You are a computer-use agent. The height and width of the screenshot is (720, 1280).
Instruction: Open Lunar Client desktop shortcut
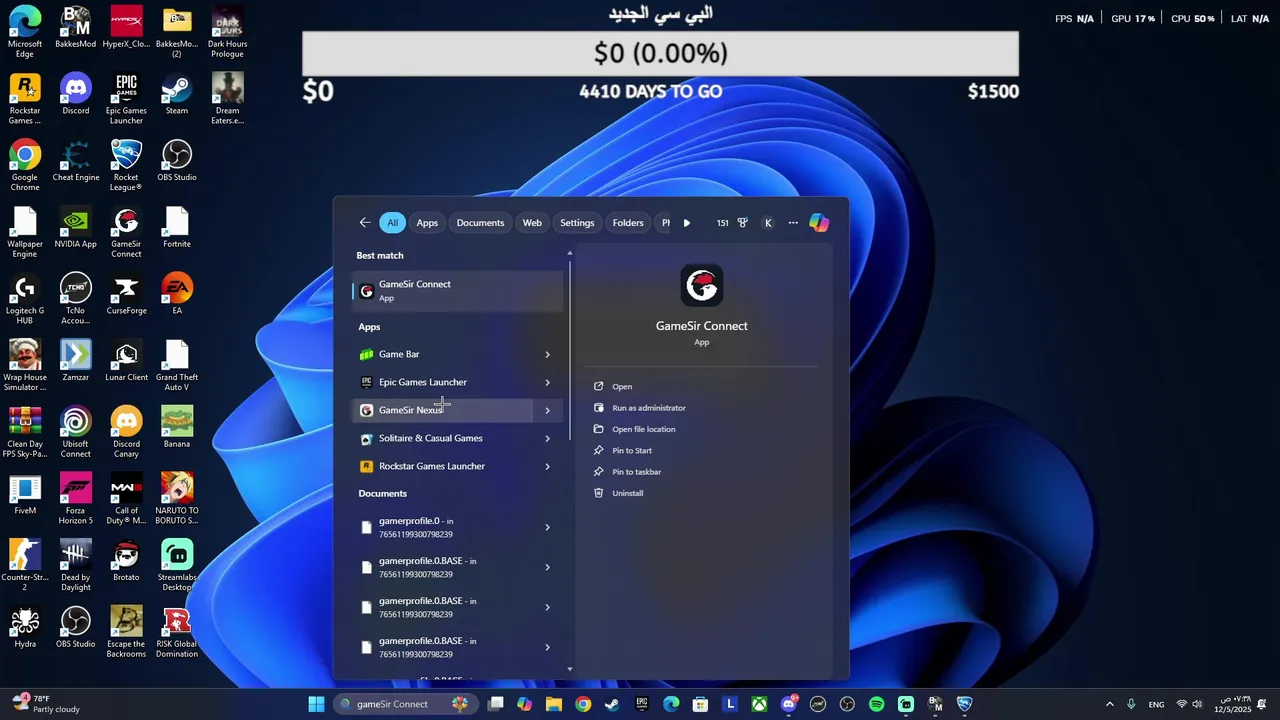pyautogui.click(x=126, y=361)
